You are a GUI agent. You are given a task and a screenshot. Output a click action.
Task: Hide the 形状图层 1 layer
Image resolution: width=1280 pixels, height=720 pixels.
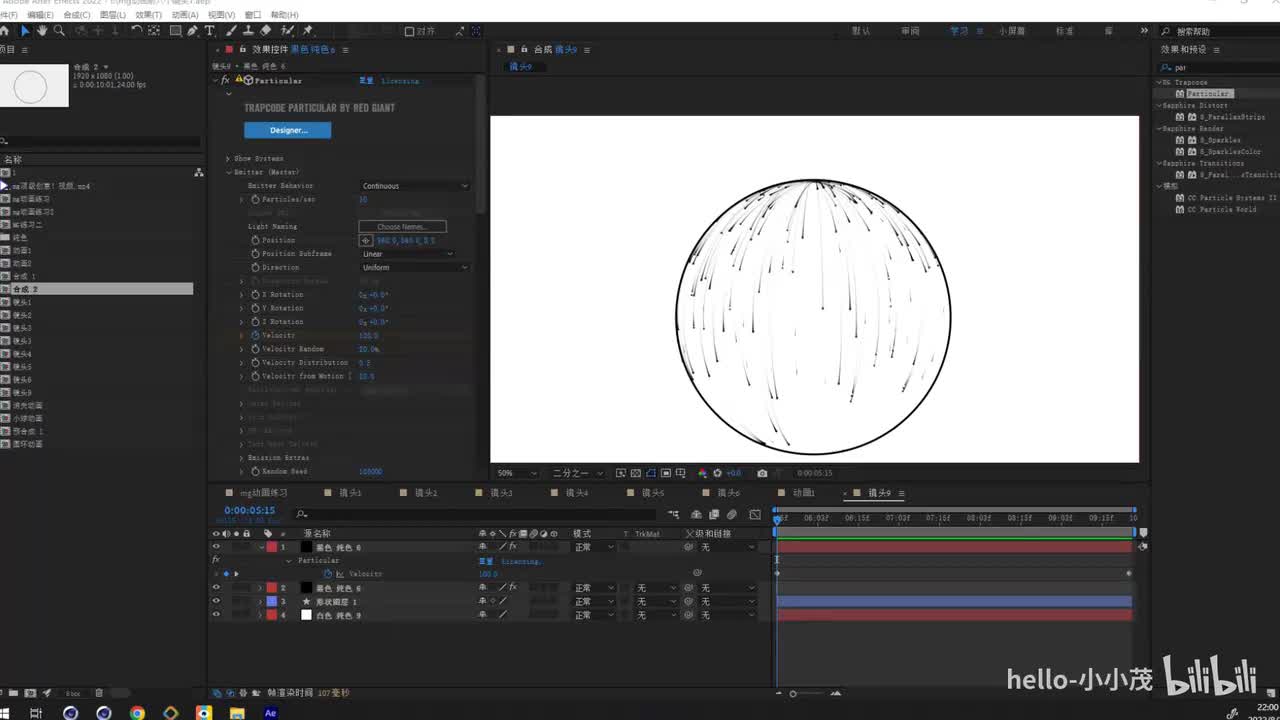tap(216, 602)
